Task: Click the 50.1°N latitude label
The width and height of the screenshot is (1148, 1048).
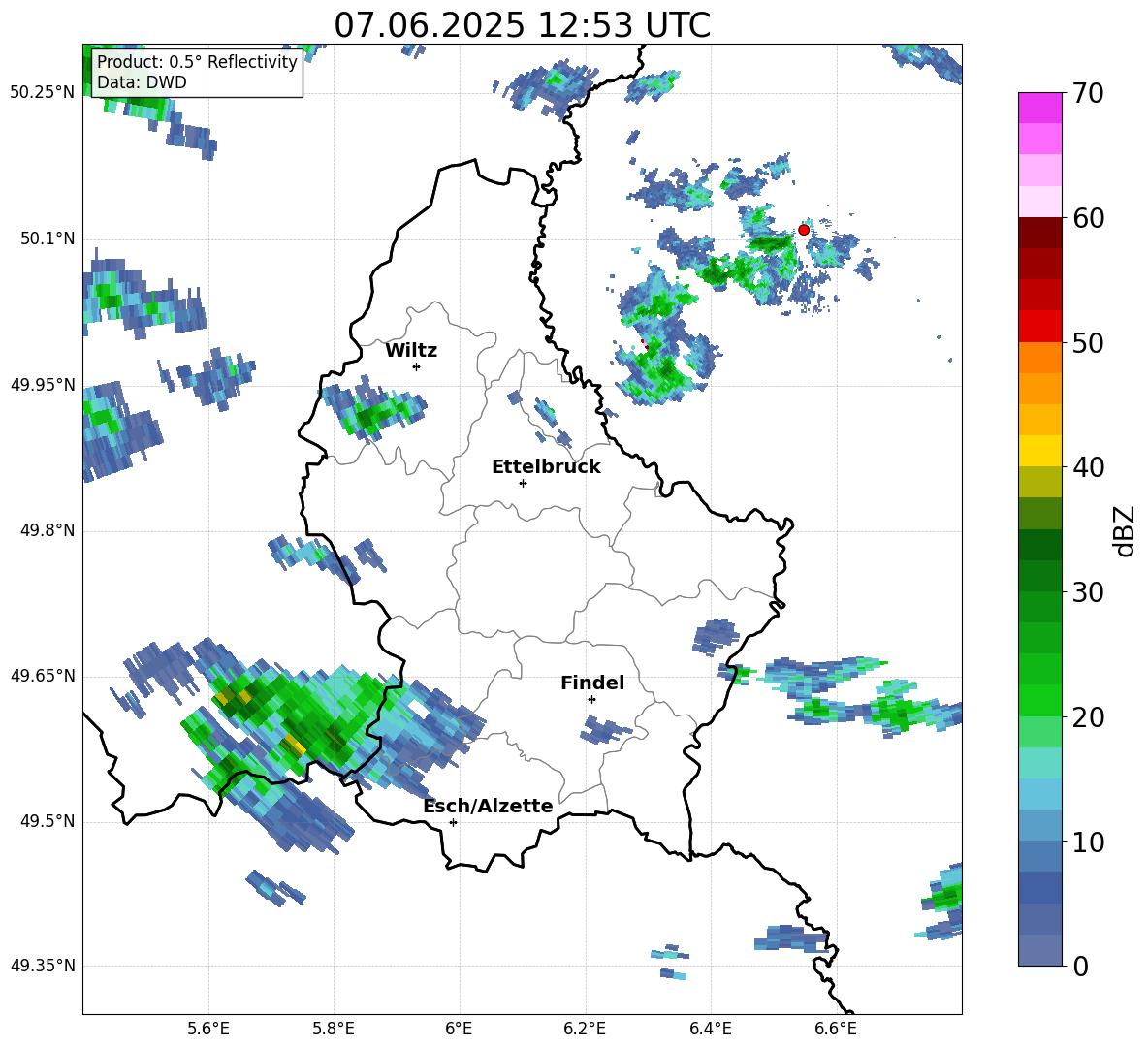Action: [x=48, y=239]
